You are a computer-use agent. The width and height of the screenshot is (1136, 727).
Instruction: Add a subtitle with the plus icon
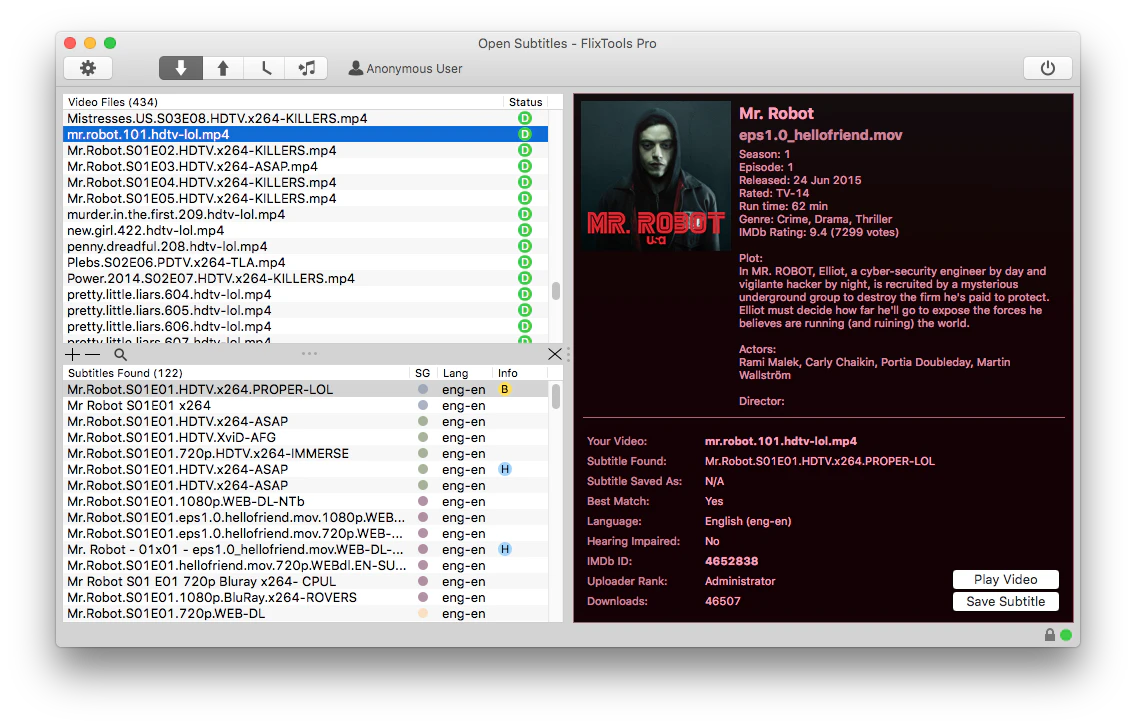71,354
